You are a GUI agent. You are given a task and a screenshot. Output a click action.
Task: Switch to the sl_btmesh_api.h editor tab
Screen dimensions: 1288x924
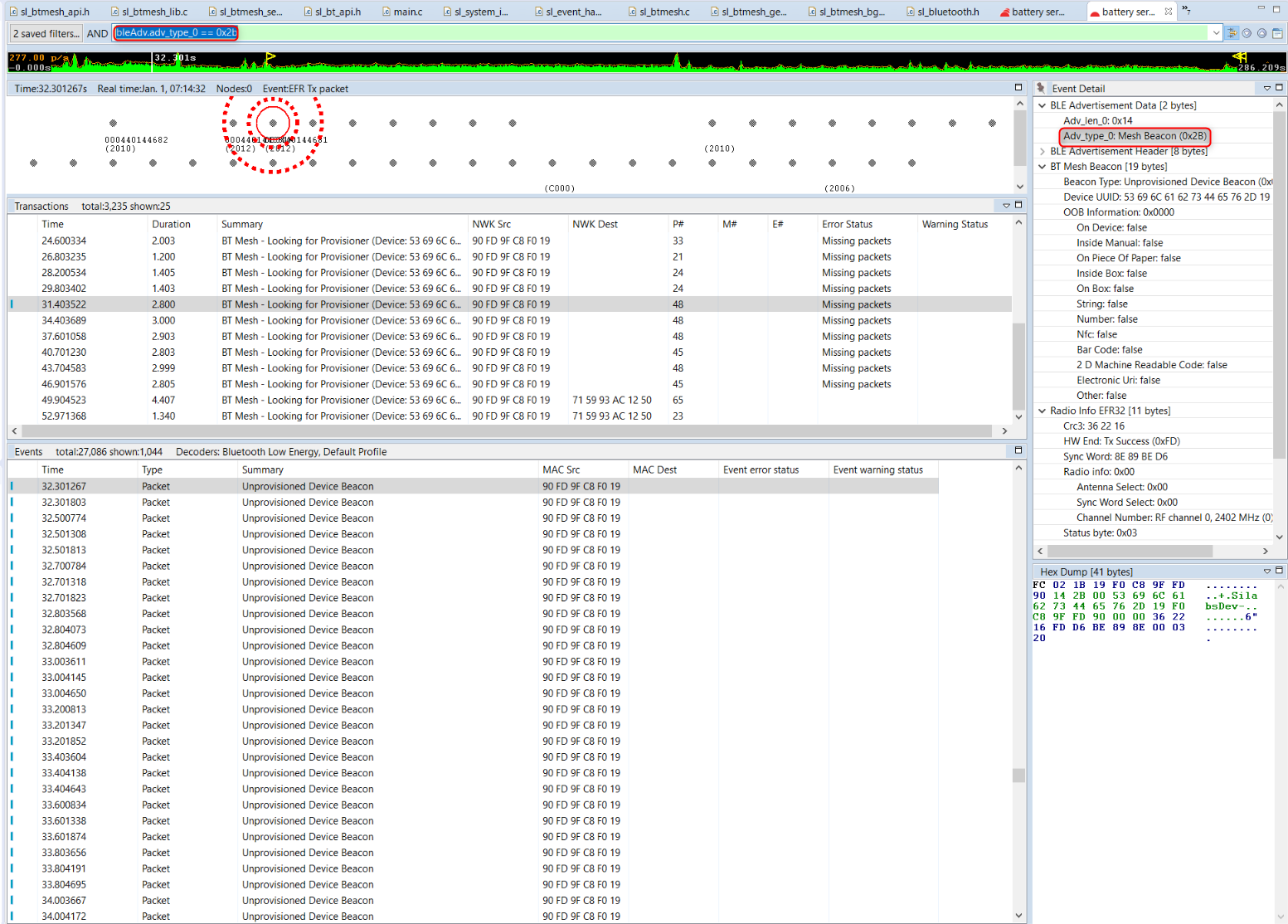(50, 12)
